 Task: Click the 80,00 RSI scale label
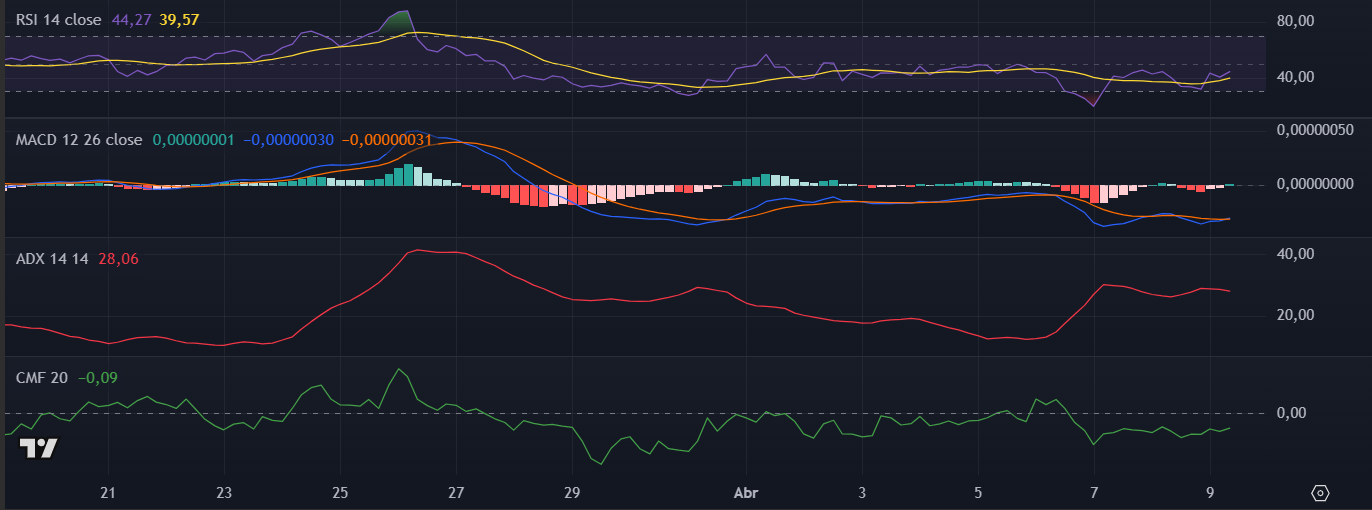pyautogui.click(x=1295, y=21)
